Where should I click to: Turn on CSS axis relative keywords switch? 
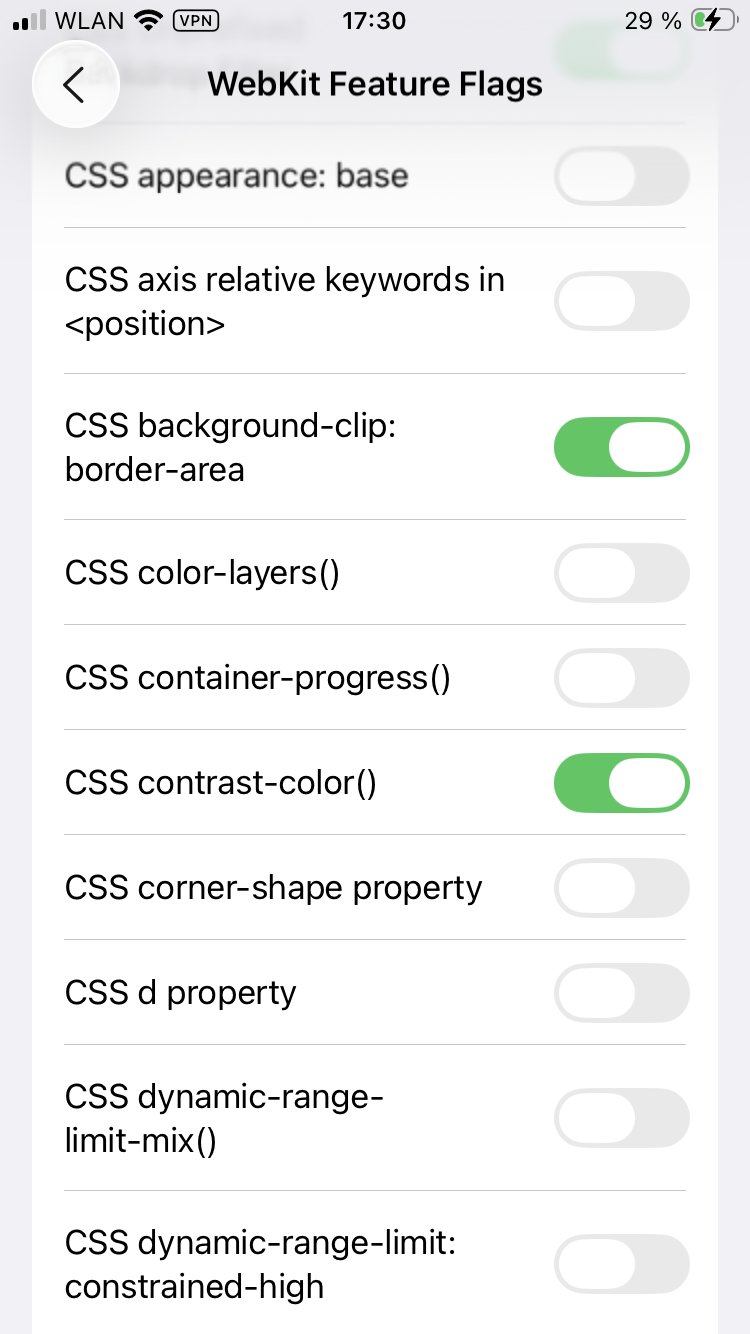pyautogui.click(x=621, y=301)
